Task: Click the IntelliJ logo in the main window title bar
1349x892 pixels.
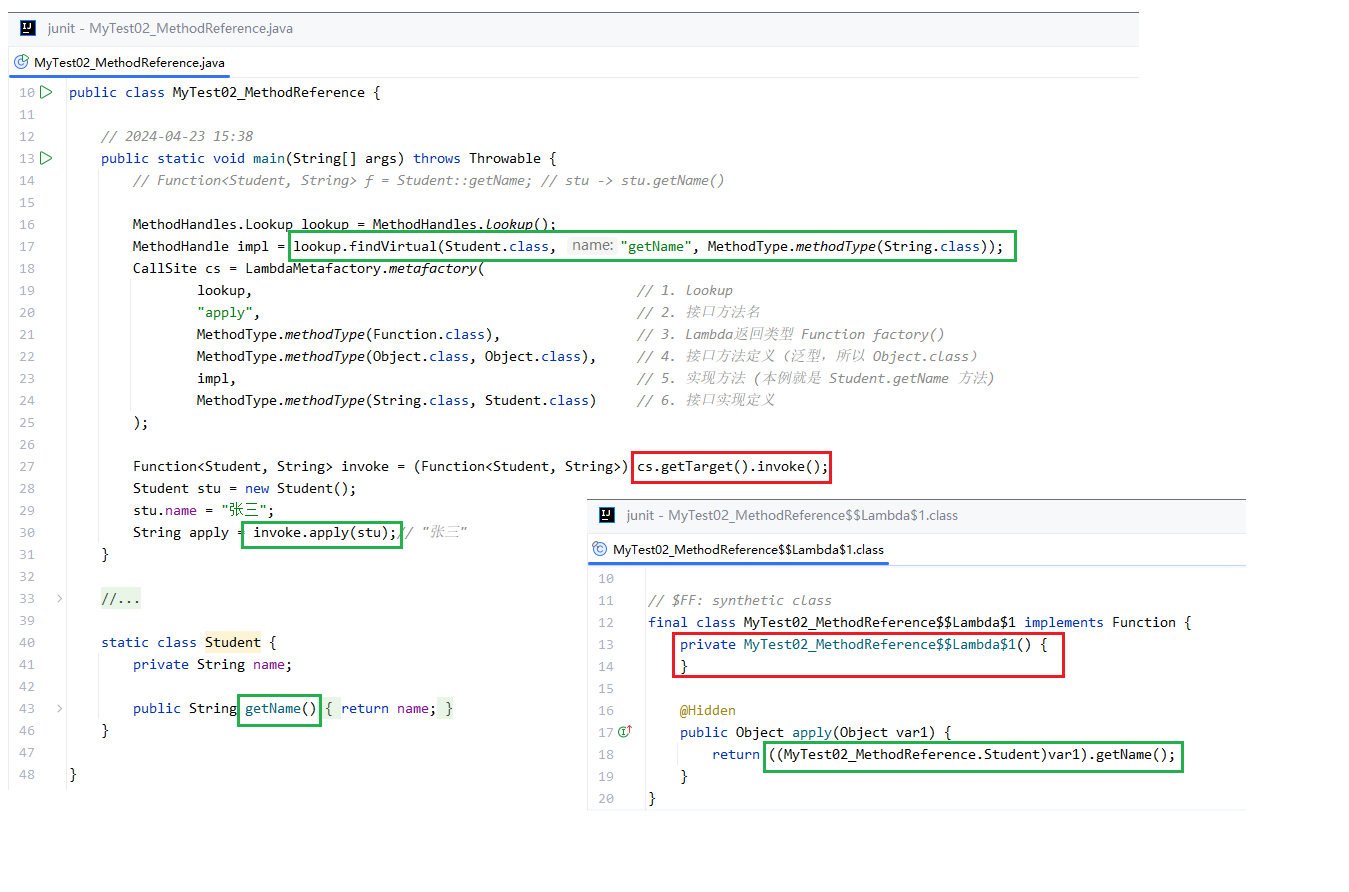Action: pos(30,28)
